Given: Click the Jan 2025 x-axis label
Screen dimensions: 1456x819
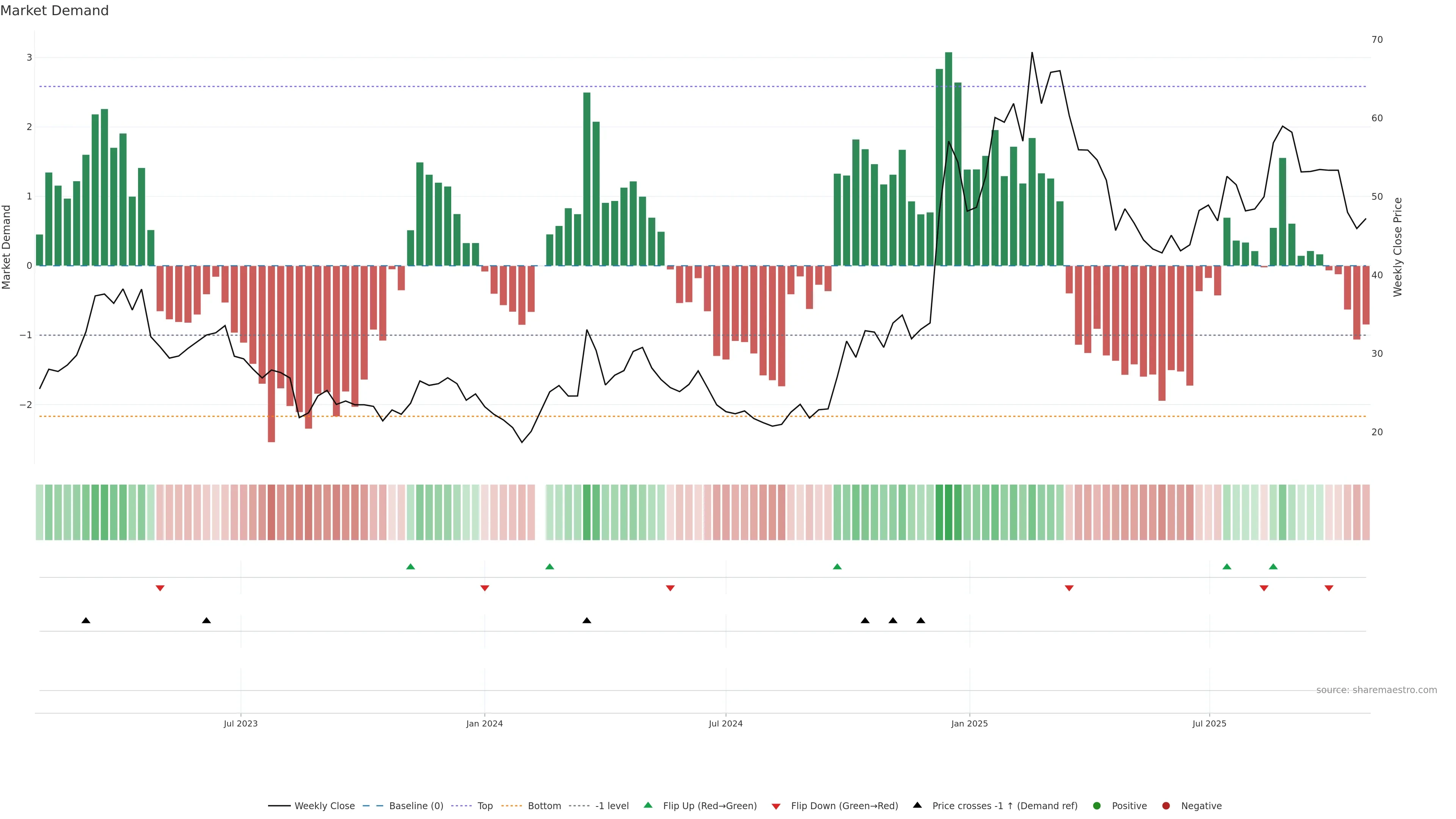Looking at the screenshot, I should click(970, 723).
